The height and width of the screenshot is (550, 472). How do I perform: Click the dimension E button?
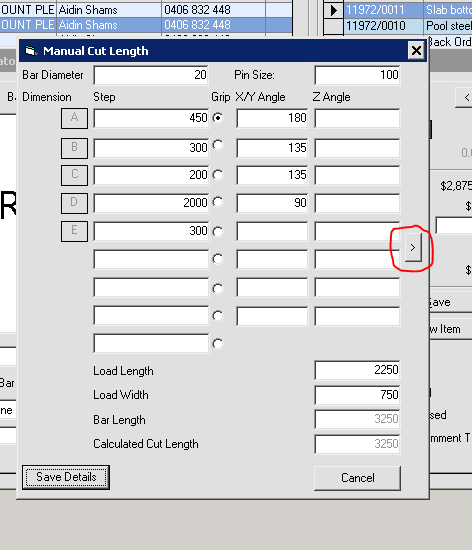pos(74,231)
